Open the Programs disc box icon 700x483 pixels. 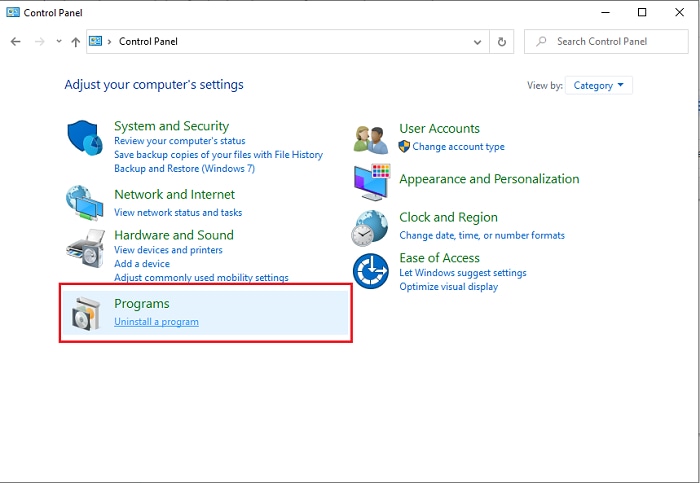point(86,313)
